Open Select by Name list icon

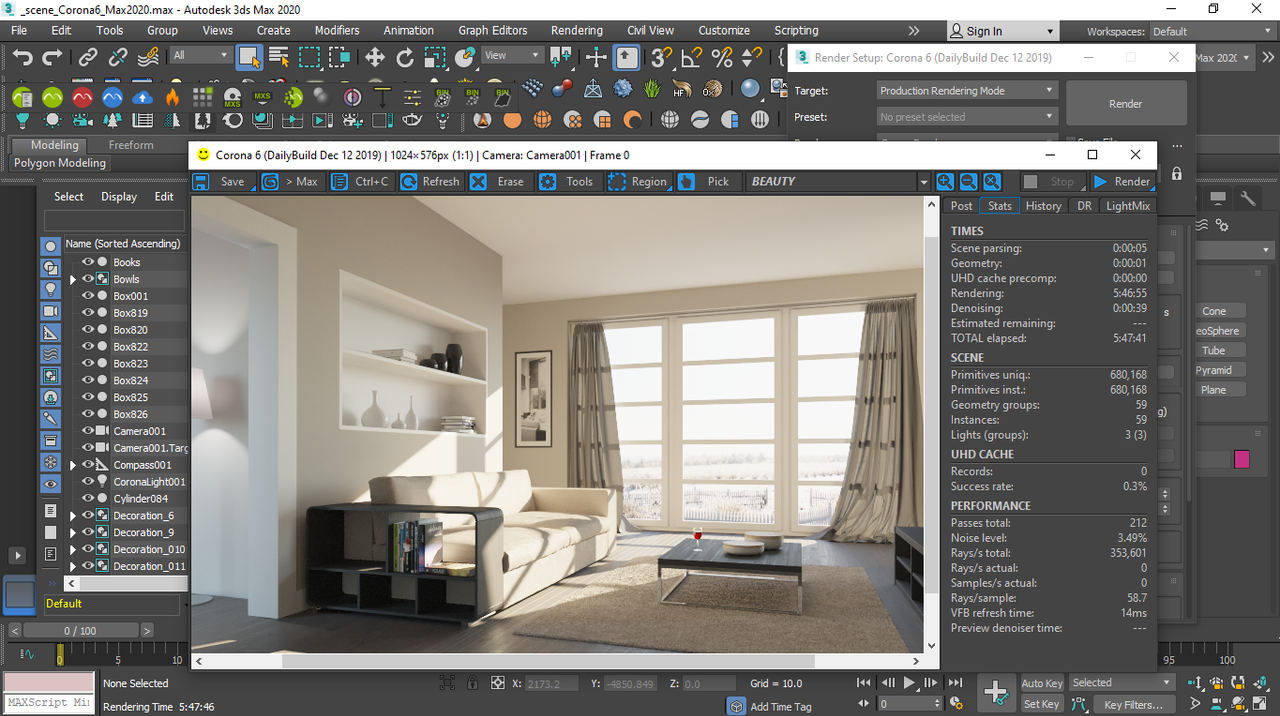279,57
